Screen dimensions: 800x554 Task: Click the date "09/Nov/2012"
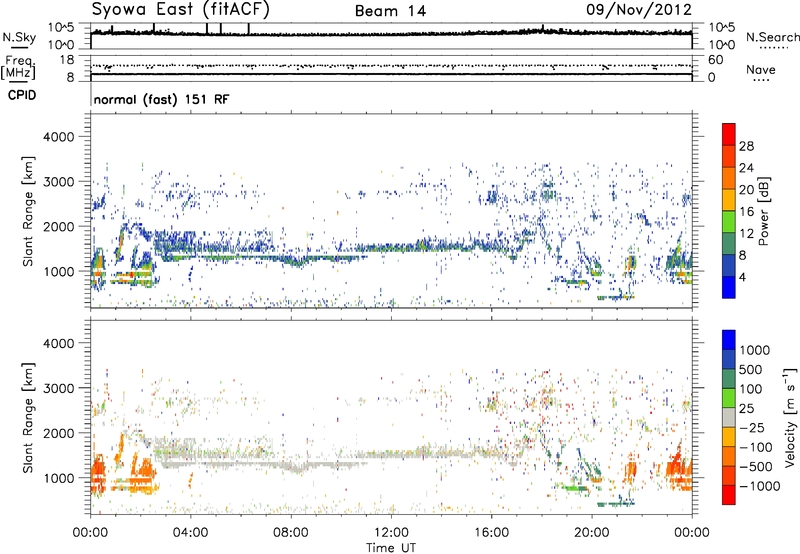pyautogui.click(x=639, y=10)
